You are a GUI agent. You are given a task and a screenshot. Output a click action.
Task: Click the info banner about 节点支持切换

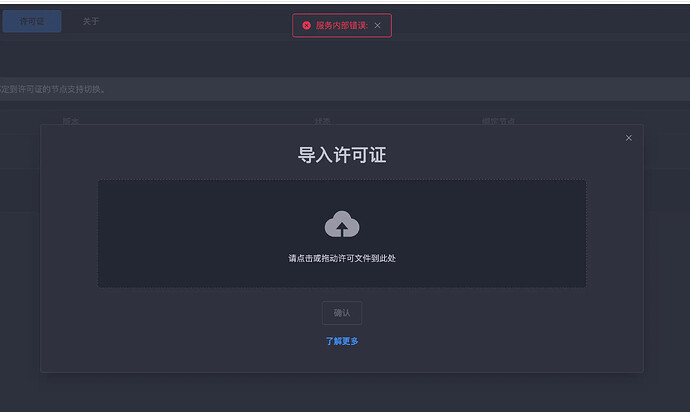pyautogui.click(x=345, y=89)
